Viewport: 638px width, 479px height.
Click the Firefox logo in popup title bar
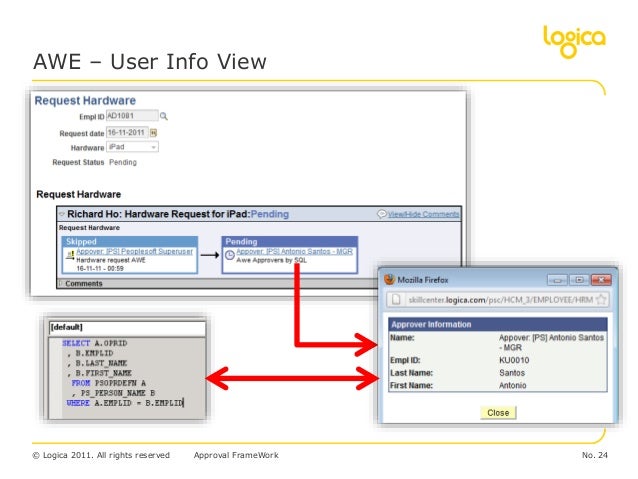[x=390, y=280]
